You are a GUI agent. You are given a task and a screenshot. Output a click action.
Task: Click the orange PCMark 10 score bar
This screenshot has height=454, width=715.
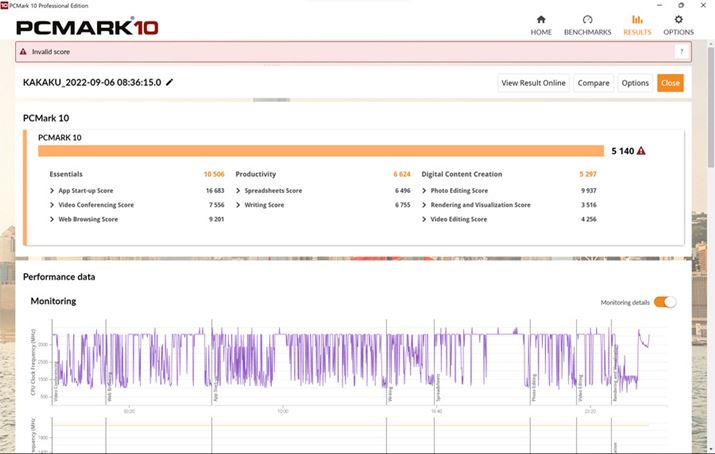(320, 151)
